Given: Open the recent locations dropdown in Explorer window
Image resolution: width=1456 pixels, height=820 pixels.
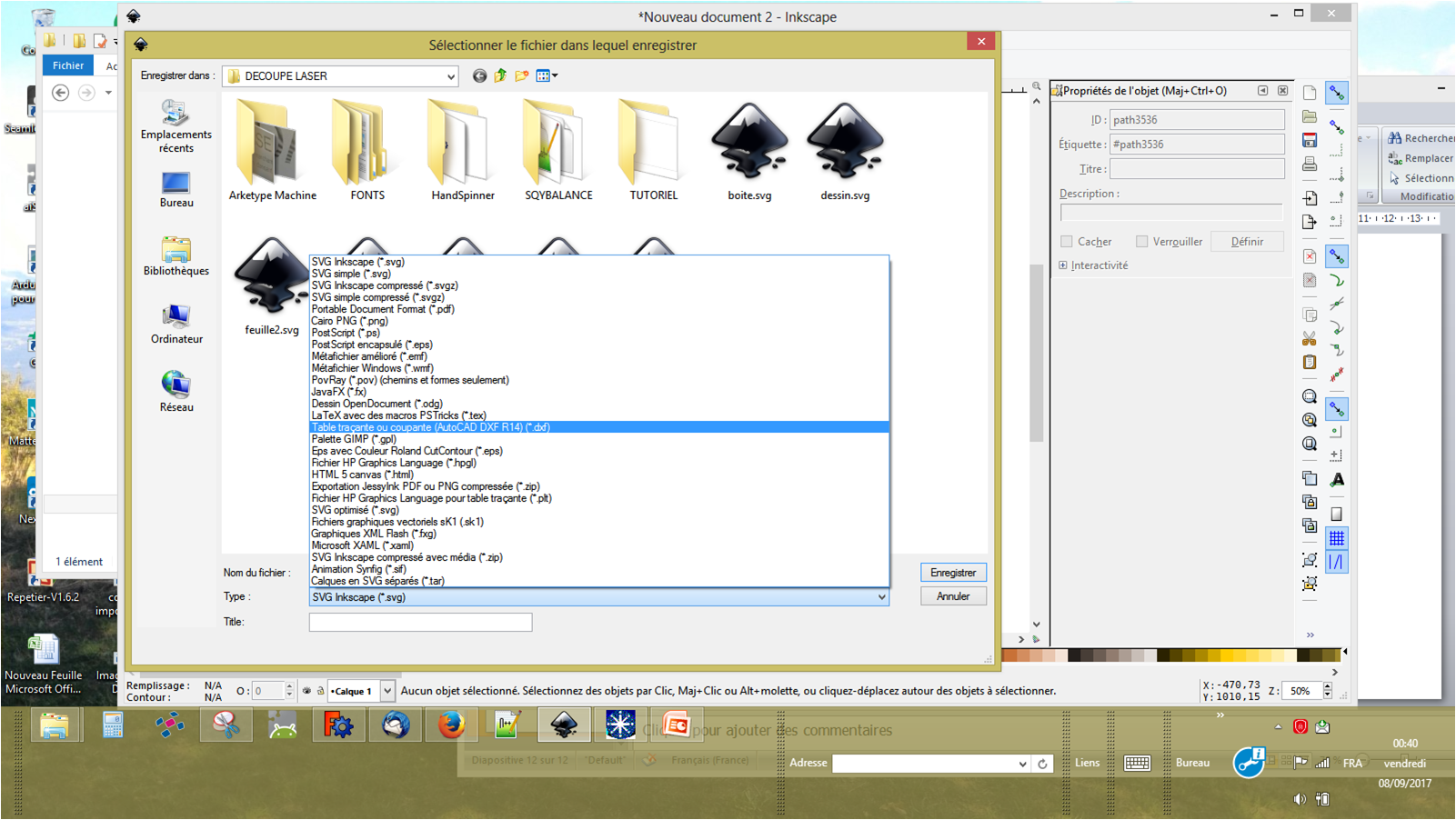Looking at the screenshot, I should [108, 93].
